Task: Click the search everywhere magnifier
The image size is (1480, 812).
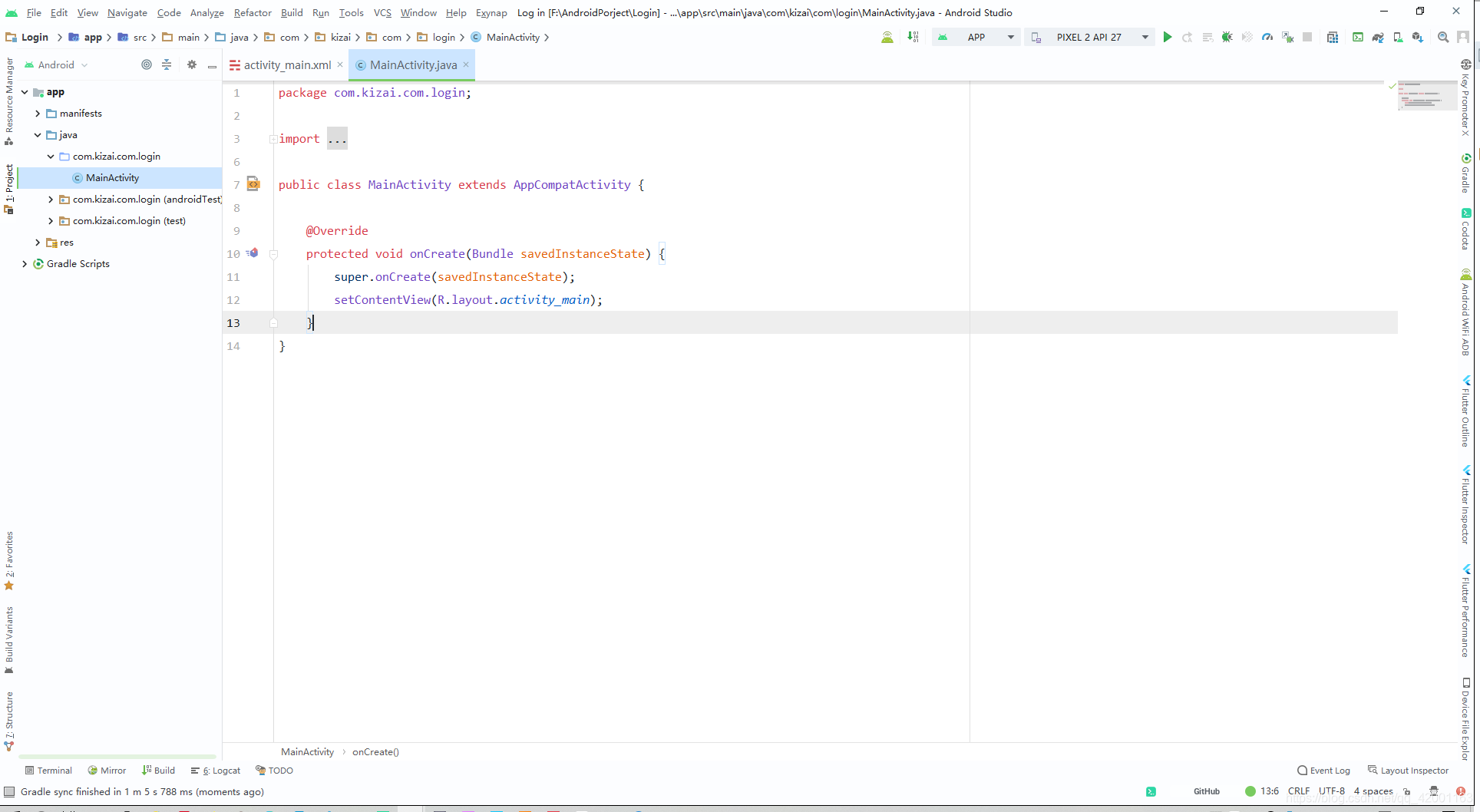Action: (x=1443, y=37)
